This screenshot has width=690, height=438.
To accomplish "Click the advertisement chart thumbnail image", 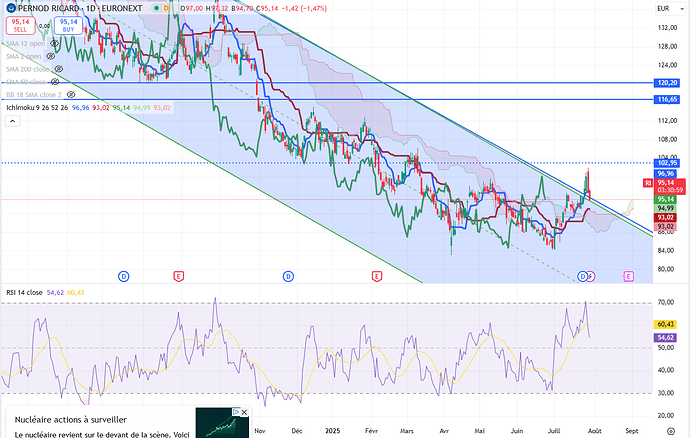I will coord(221,423).
